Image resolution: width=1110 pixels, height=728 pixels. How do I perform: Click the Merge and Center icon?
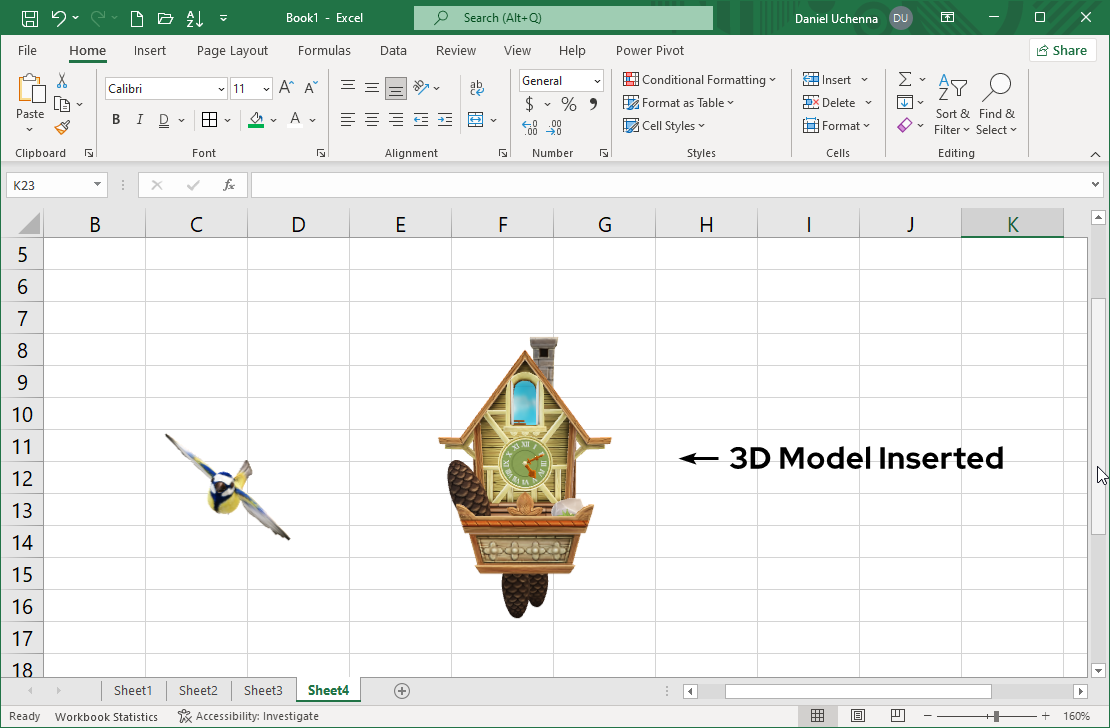pos(477,119)
